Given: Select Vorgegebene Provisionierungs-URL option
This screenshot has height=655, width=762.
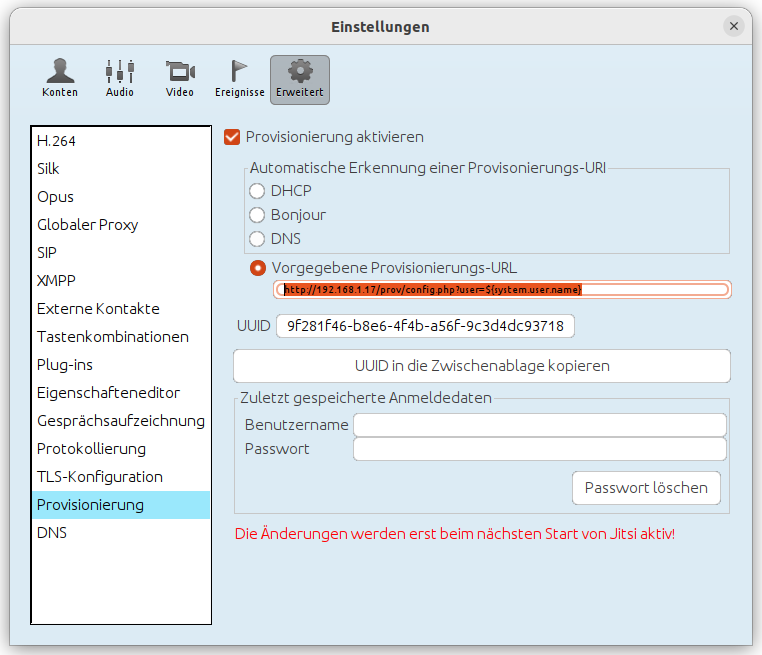Looking at the screenshot, I should tap(259, 268).
